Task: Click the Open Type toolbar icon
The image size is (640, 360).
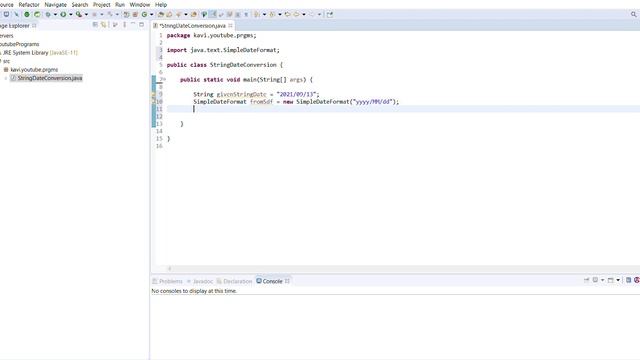Action: coord(161,14)
